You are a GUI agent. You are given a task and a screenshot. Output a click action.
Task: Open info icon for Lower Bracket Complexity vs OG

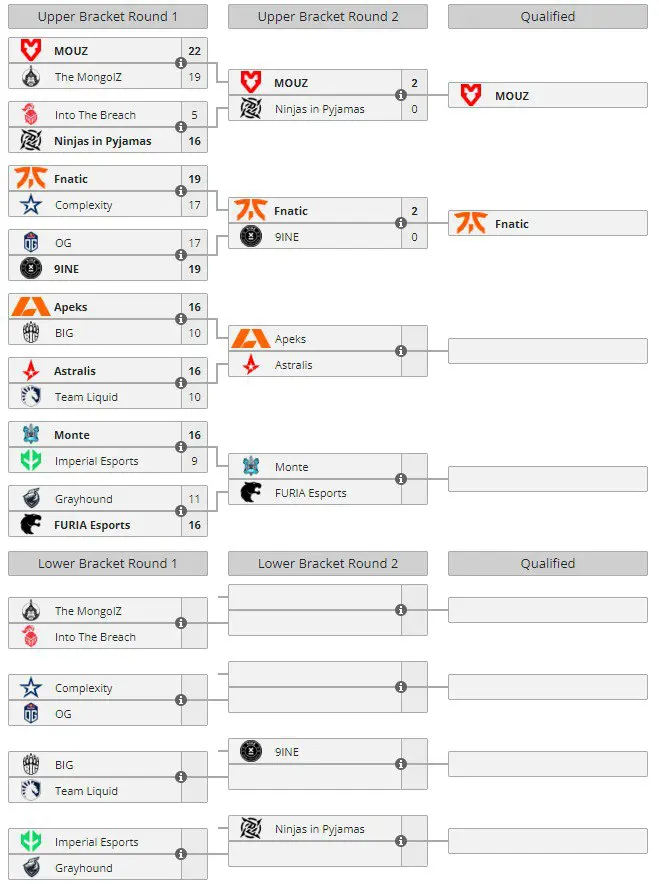coord(181,701)
